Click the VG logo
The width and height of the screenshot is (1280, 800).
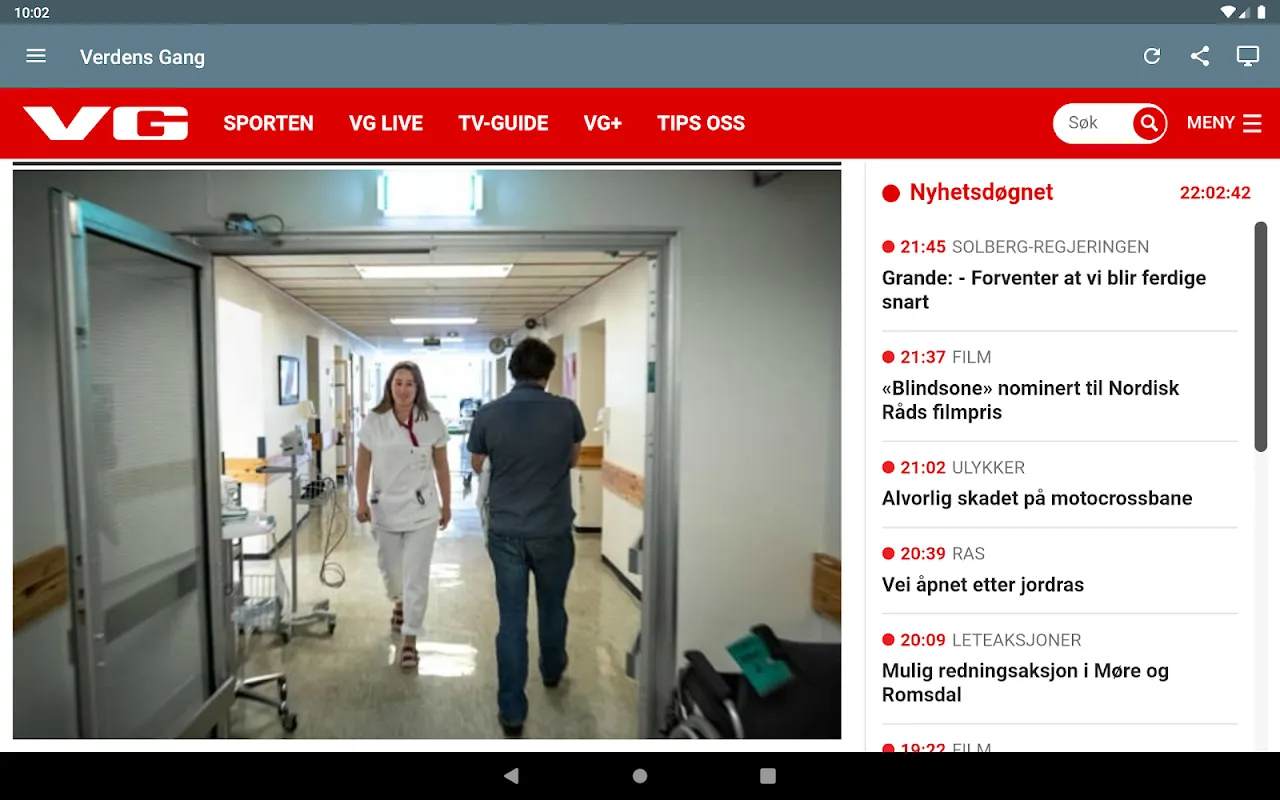pos(106,123)
